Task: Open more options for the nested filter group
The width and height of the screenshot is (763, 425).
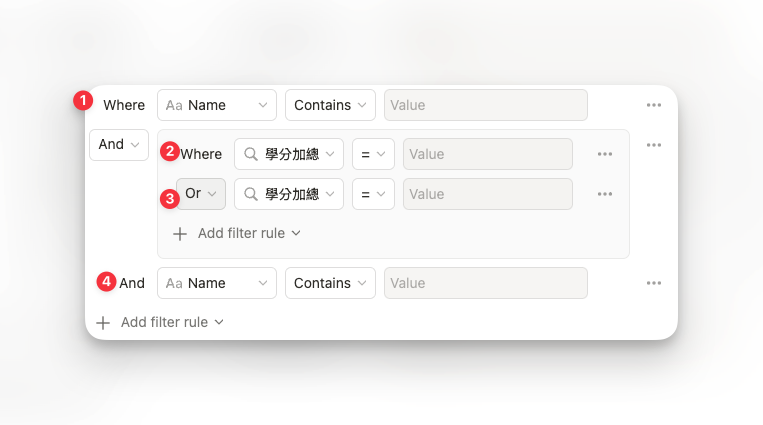Action: pyautogui.click(x=653, y=145)
